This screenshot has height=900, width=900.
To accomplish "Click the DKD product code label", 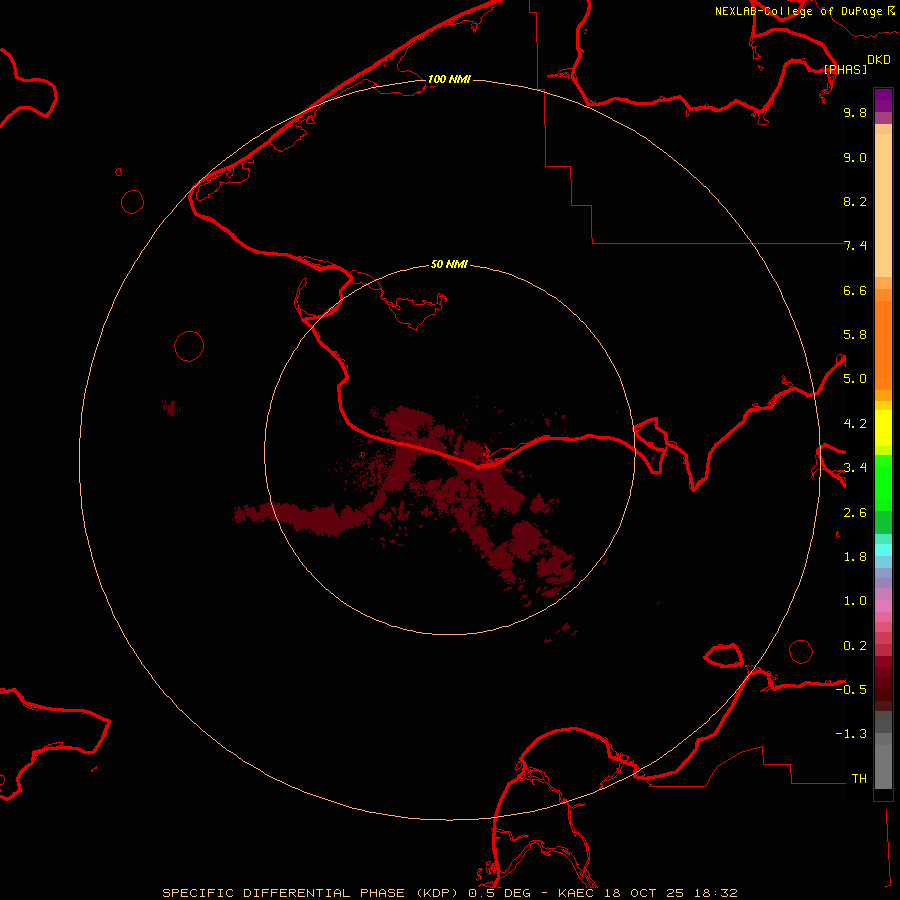I will [878, 60].
